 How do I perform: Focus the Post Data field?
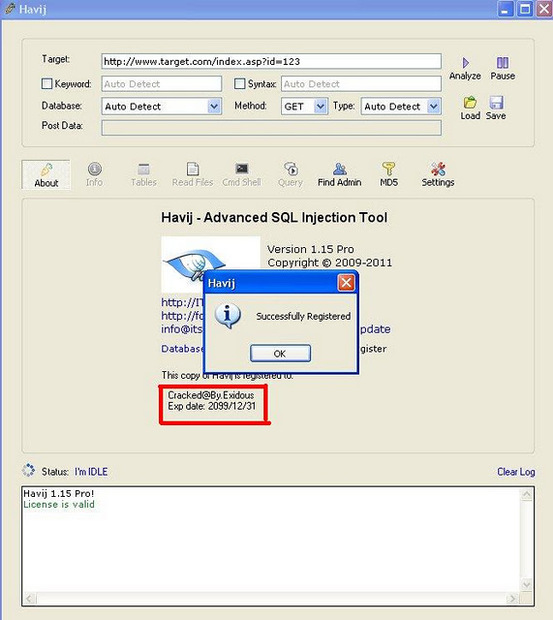[271, 128]
